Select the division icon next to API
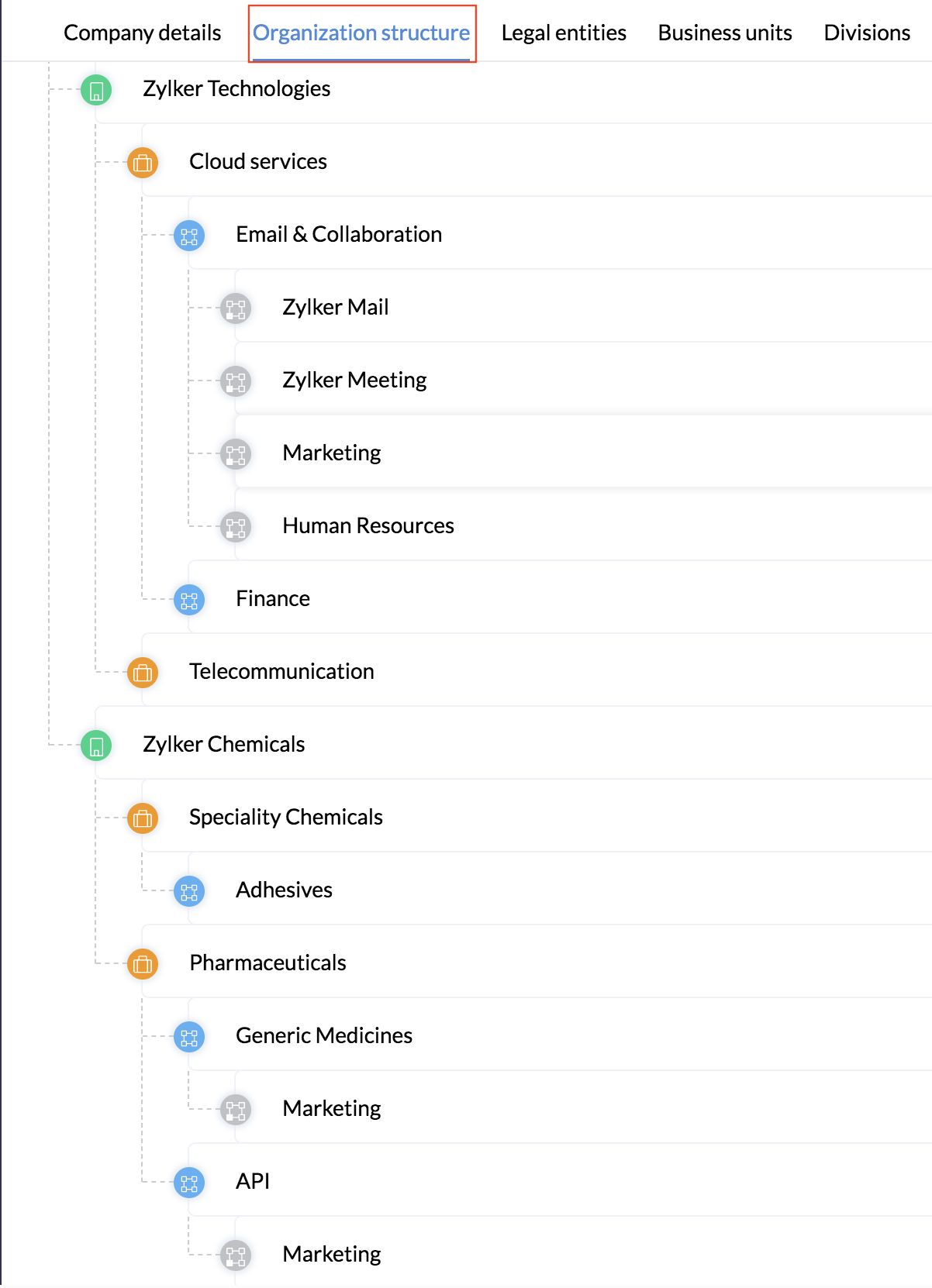 coord(188,1183)
